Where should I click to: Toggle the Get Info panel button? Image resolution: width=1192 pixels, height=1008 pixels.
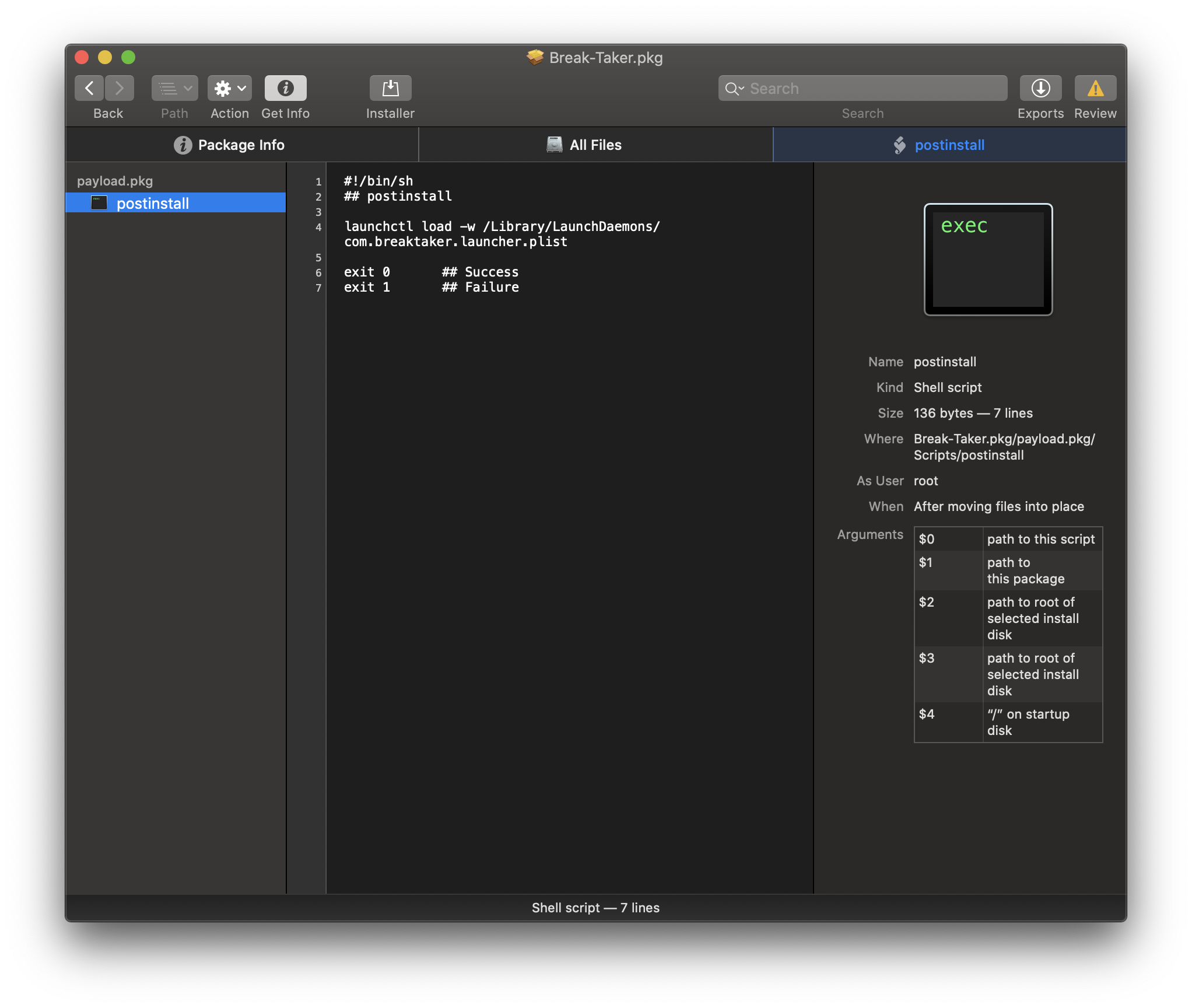coord(285,88)
